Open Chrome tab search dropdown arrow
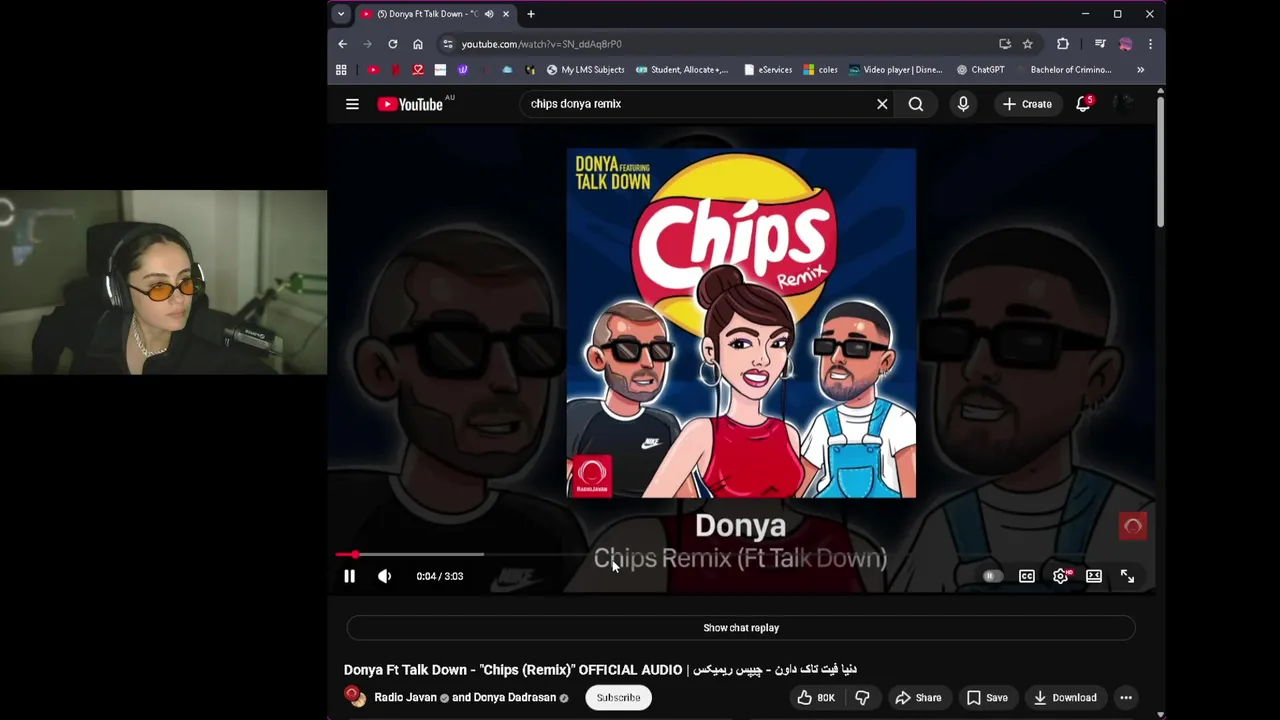 341,14
